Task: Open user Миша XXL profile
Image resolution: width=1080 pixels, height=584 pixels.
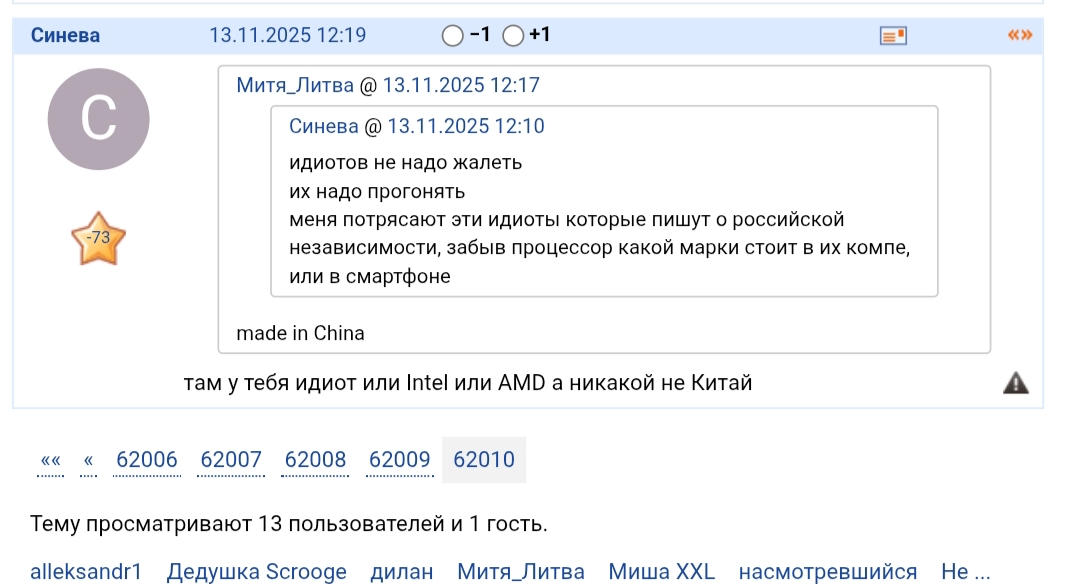Action: [661, 572]
